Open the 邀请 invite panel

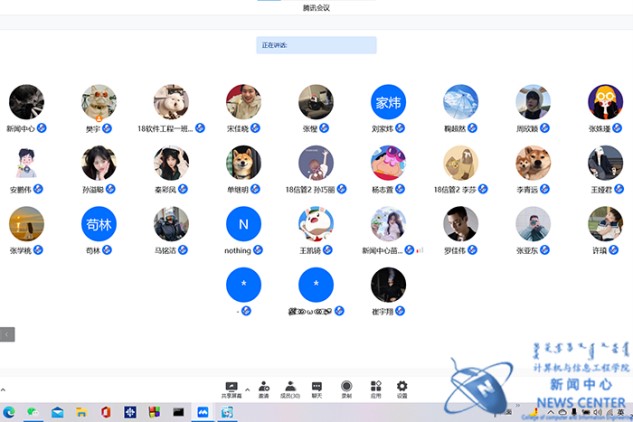point(263,386)
